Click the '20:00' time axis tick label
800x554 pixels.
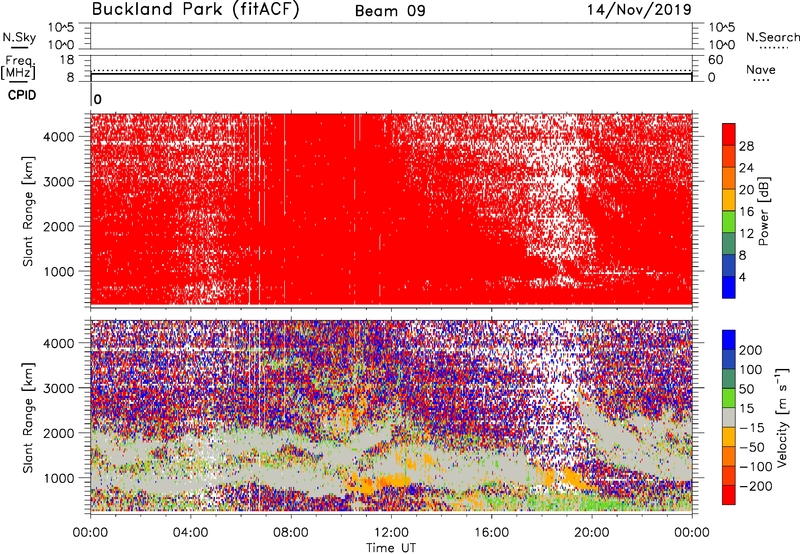coord(591,533)
